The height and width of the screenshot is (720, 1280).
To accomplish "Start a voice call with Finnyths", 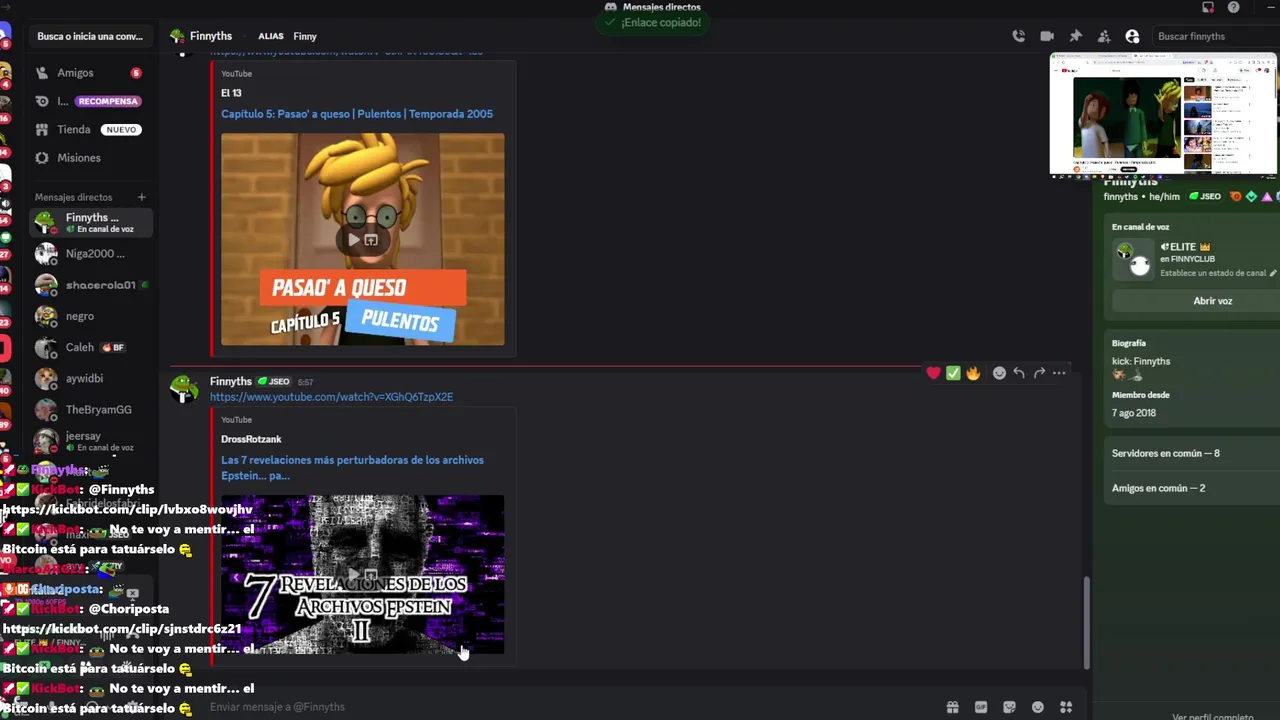I will pos(1018,36).
